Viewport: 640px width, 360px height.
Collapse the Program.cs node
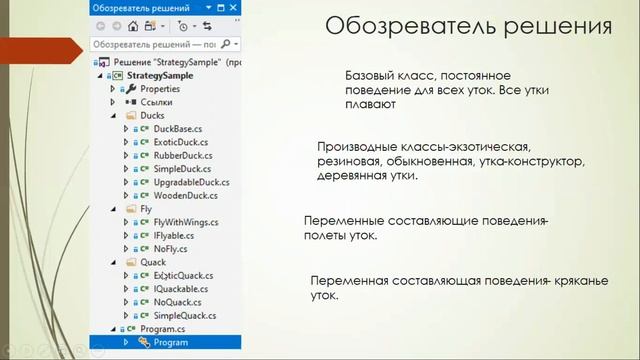tap(113, 329)
